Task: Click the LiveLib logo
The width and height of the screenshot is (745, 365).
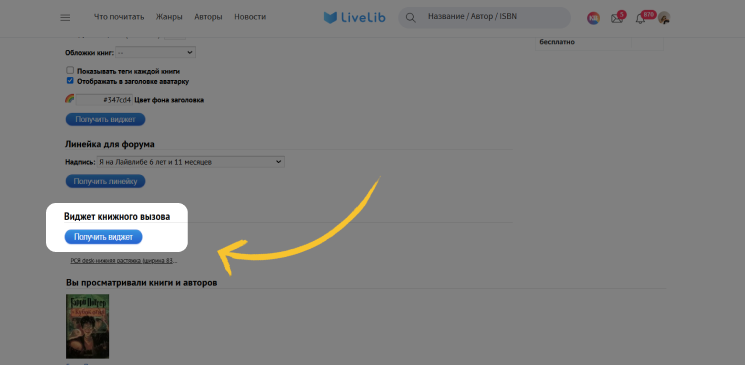Action: pos(354,18)
